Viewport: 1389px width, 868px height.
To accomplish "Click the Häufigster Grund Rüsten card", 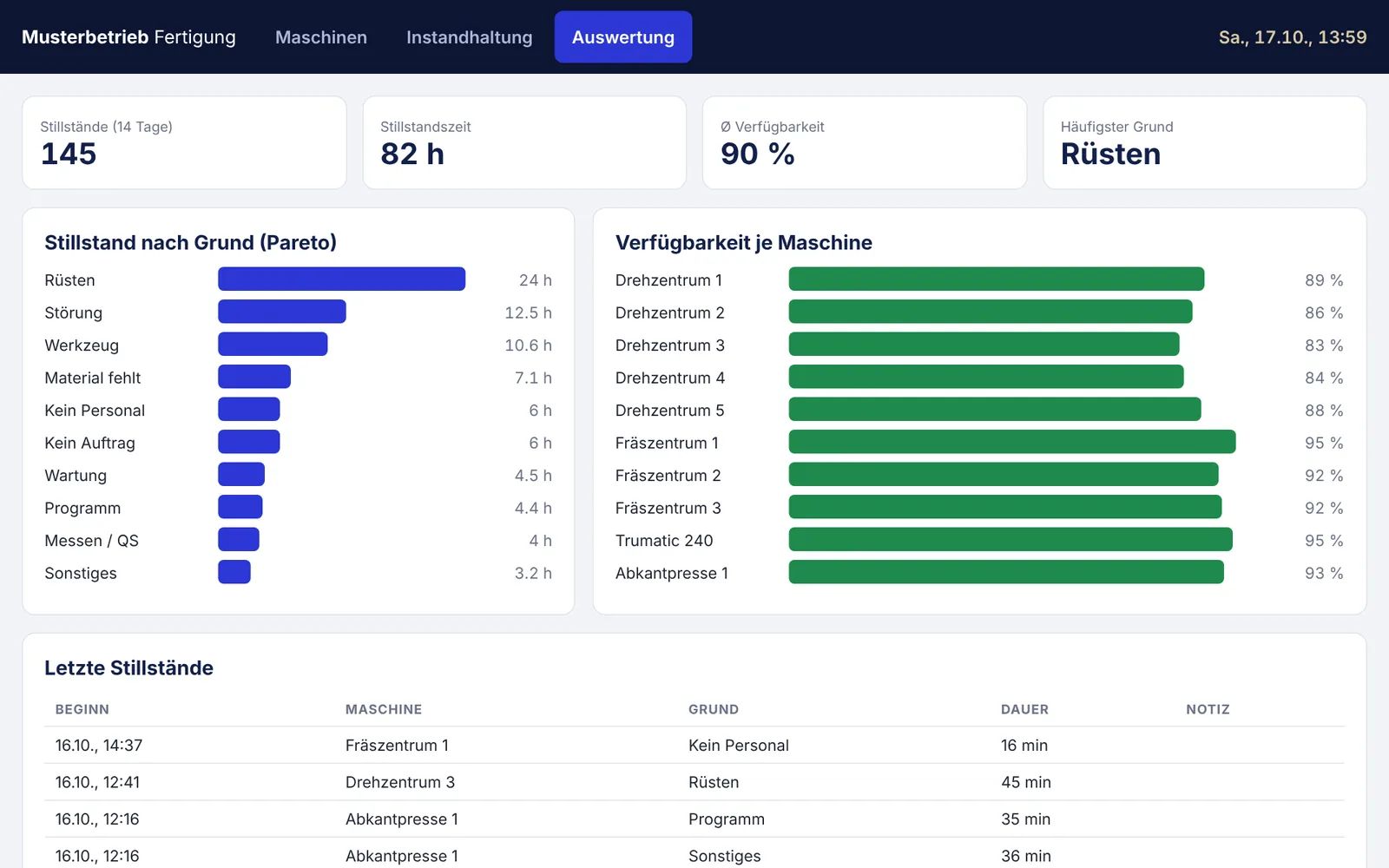I will (x=1205, y=142).
